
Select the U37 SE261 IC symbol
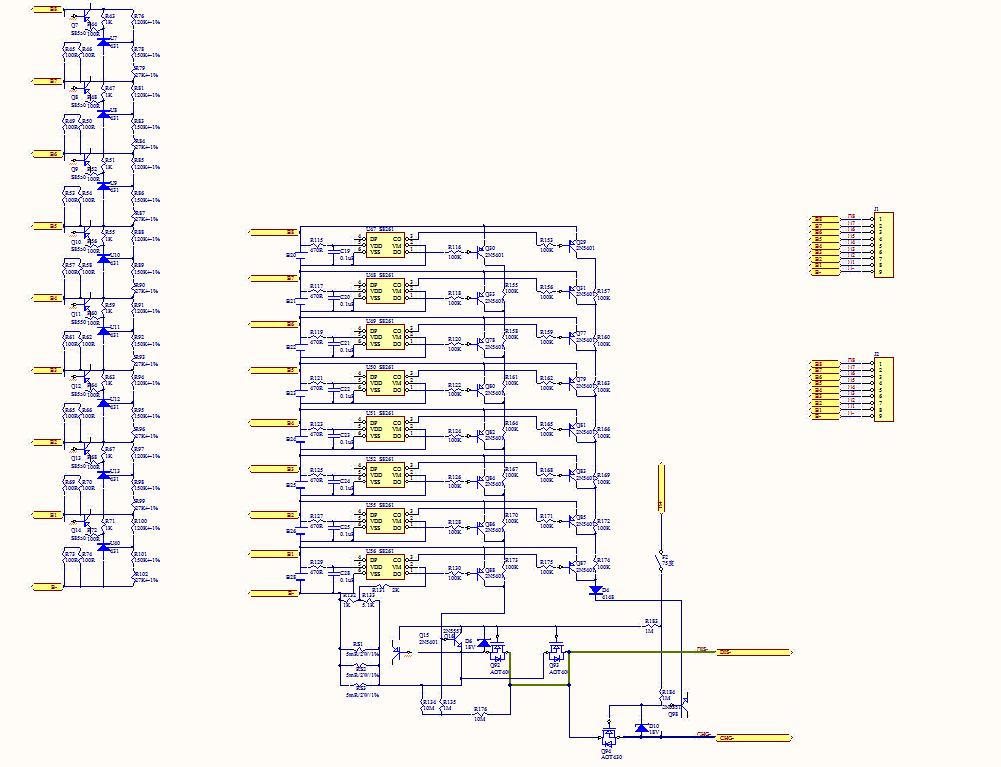385,244
